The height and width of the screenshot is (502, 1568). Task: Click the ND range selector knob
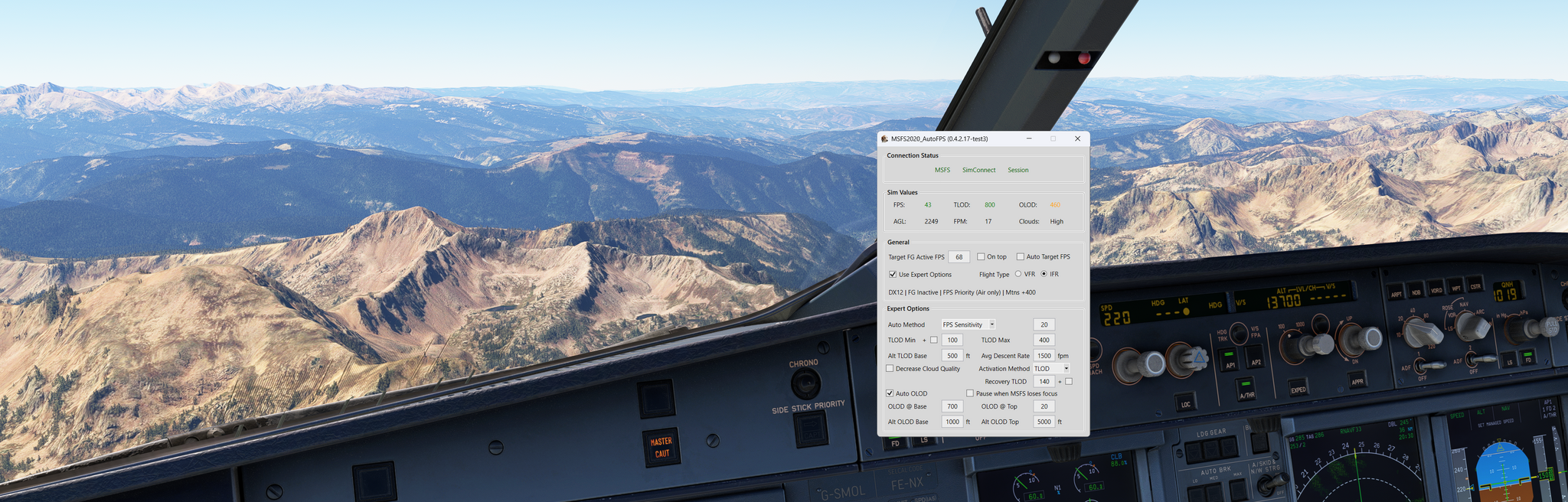[1423, 332]
